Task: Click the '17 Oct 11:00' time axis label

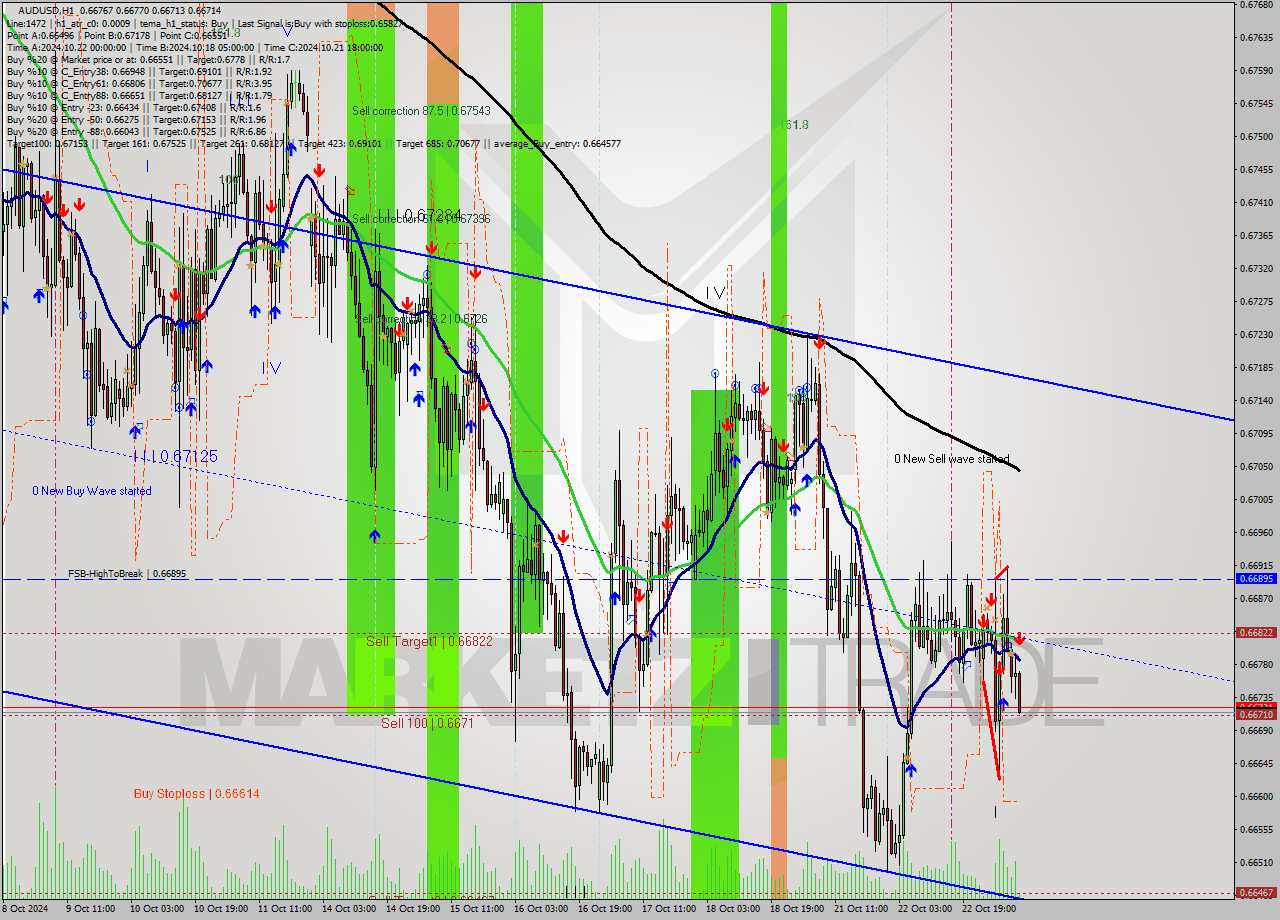Action: coord(669,909)
